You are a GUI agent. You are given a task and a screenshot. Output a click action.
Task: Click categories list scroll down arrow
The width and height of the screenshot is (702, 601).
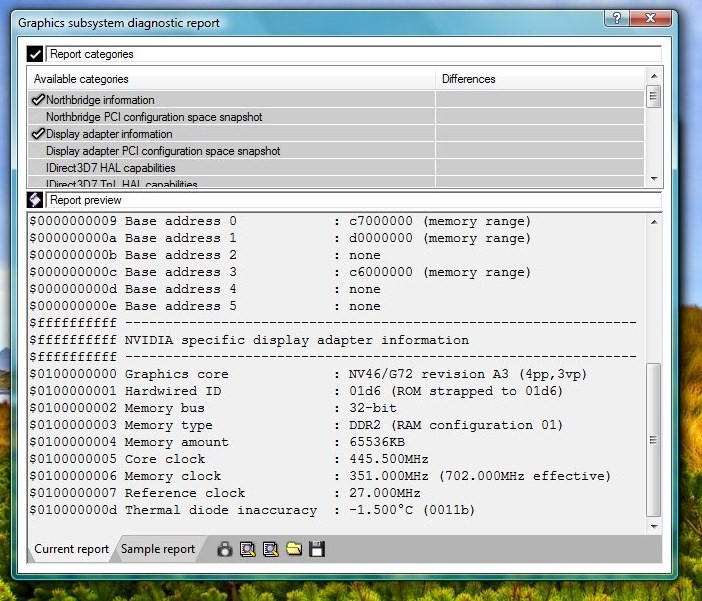pos(654,179)
